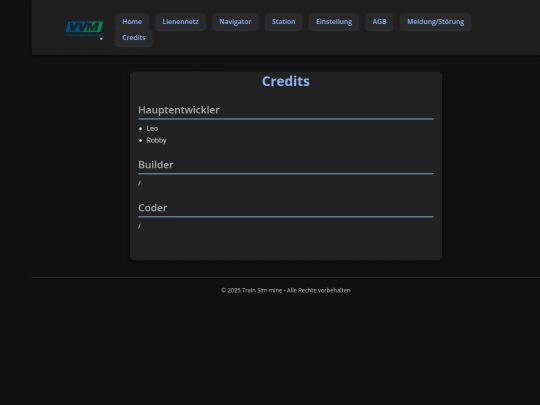Go to the Lienennetz page
The image size is (540, 405).
click(180, 22)
